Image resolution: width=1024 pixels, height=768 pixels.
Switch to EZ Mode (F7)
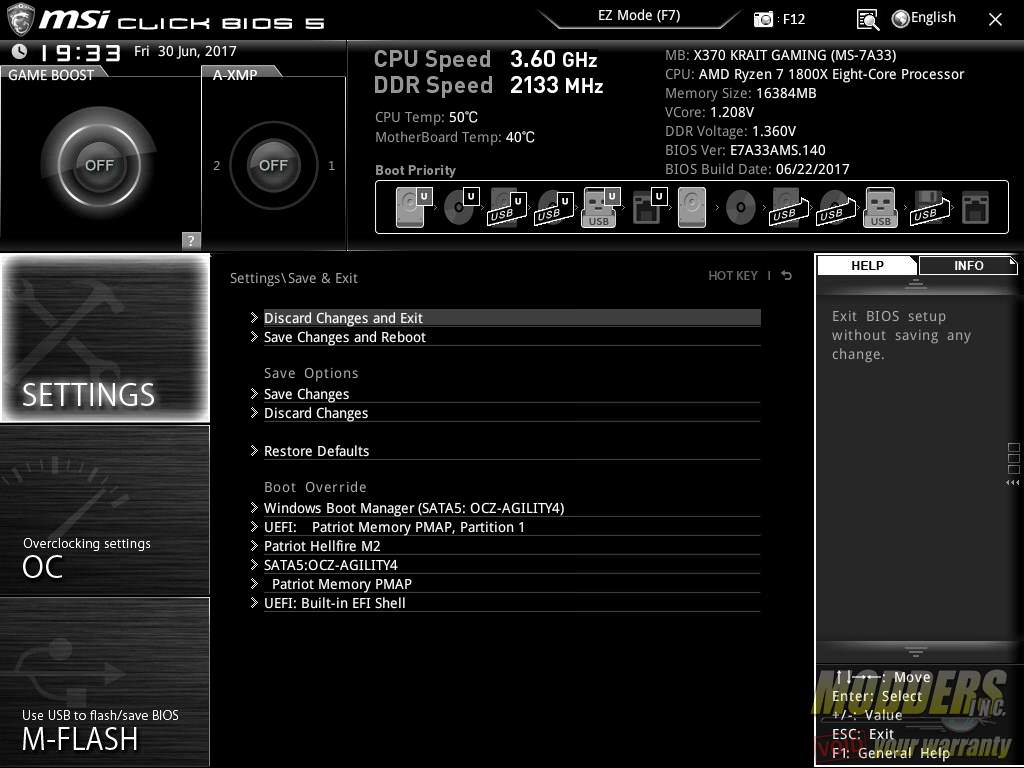click(639, 16)
